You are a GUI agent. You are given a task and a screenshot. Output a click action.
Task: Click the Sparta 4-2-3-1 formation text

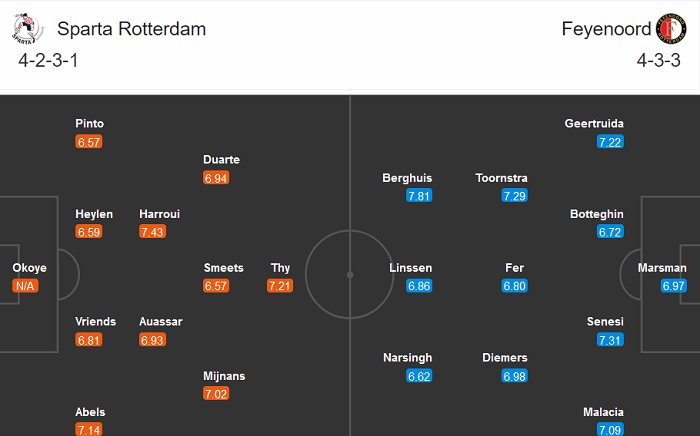coord(48,60)
